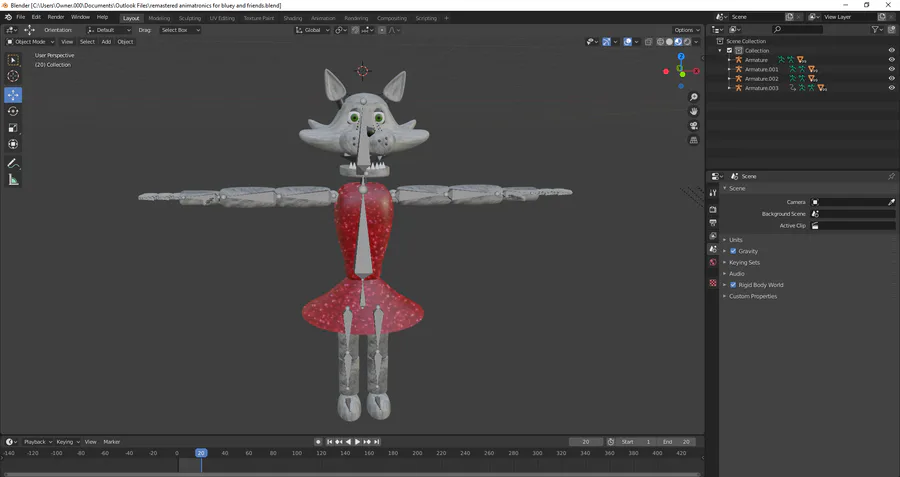The width and height of the screenshot is (900, 477).
Task: Switch to solid viewport shading
Action: click(669, 41)
